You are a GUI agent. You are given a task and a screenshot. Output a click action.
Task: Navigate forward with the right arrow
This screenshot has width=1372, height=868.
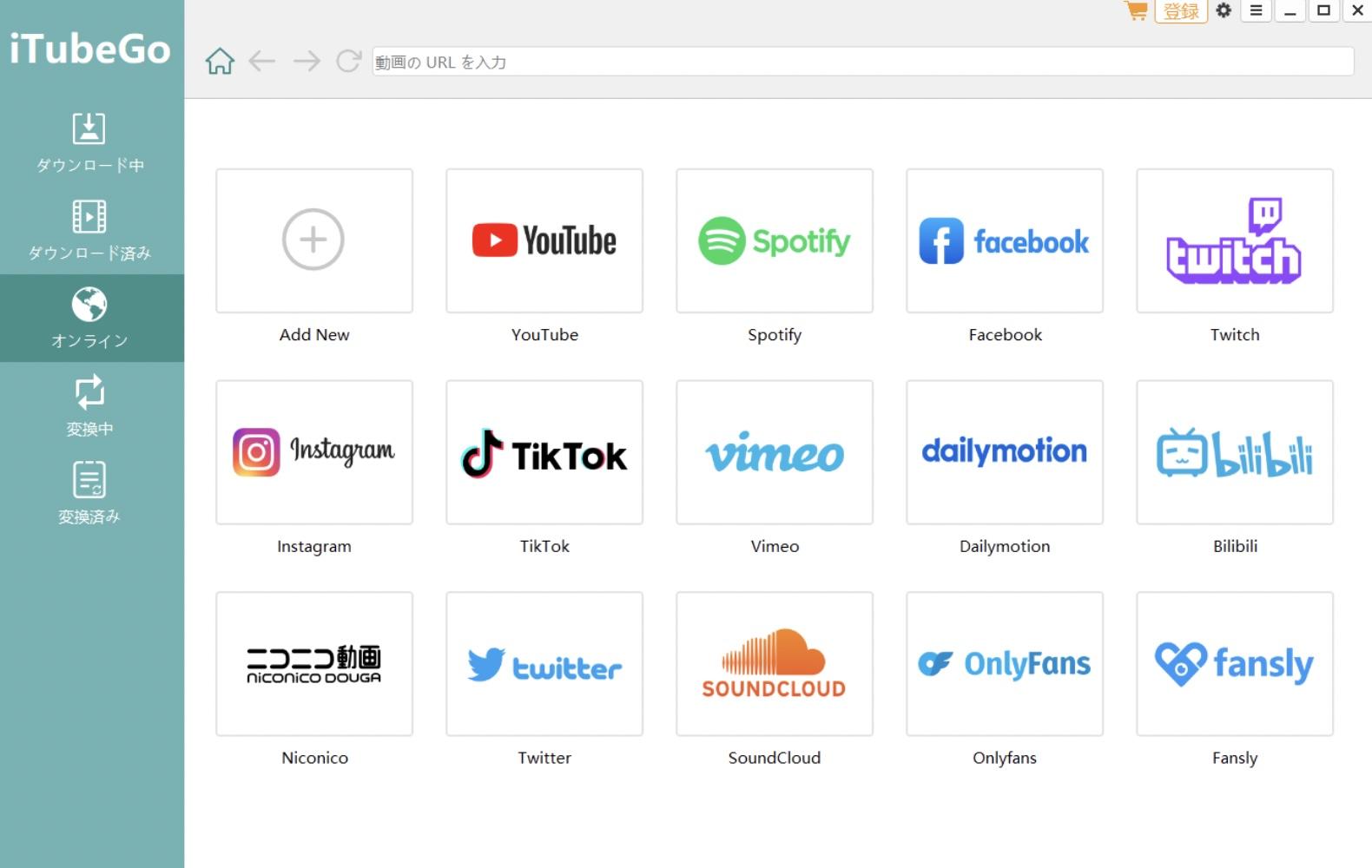point(306,62)
